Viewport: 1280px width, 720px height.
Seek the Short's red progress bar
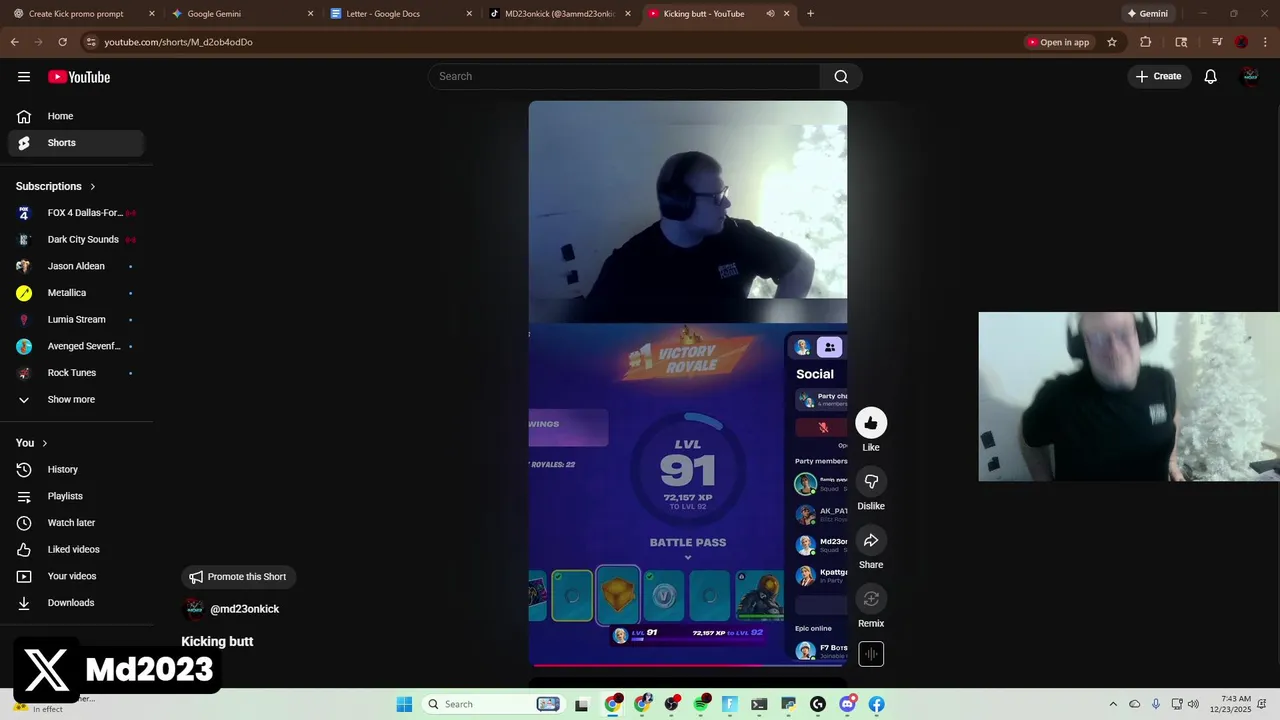tap(688, 664)
